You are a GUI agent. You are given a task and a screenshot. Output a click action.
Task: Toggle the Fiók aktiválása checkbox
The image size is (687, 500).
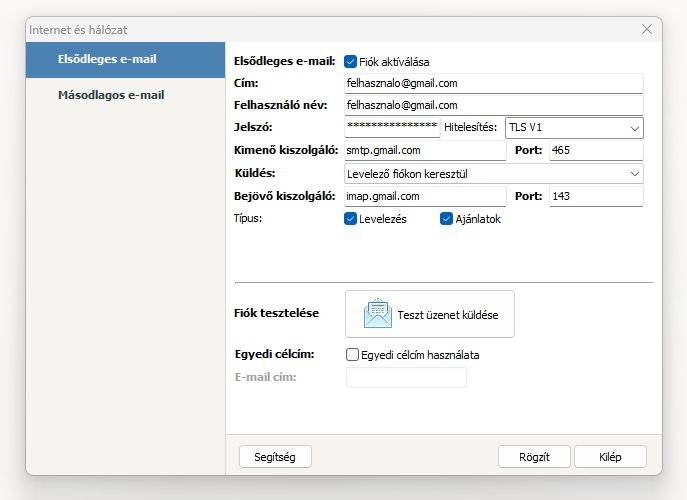[x=351, y=62]
